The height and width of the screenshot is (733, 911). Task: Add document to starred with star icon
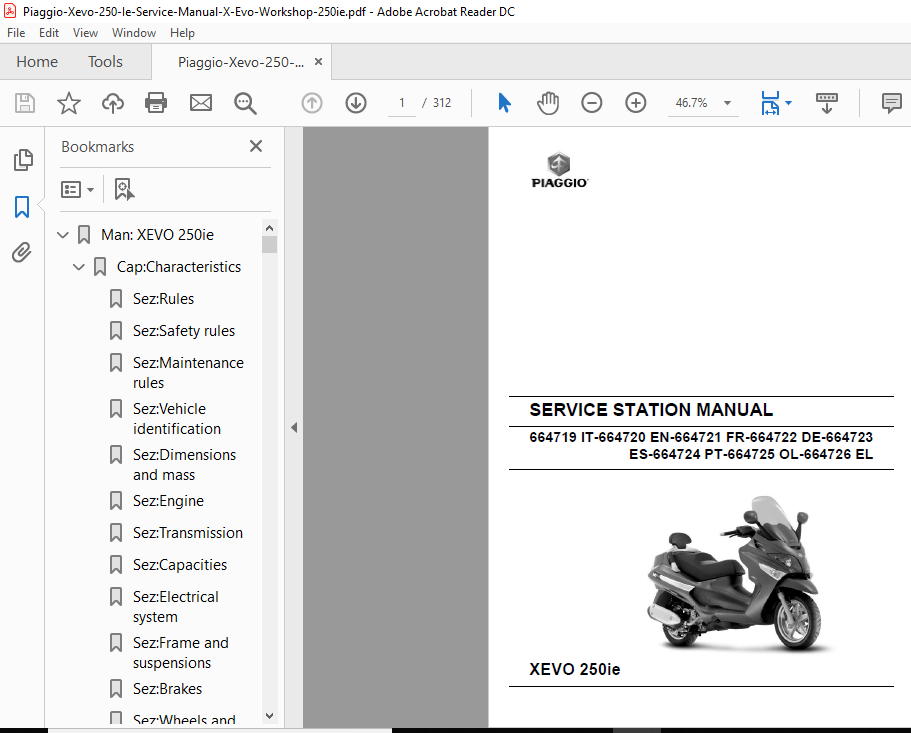pyautogui.click(x=69, y=103)
